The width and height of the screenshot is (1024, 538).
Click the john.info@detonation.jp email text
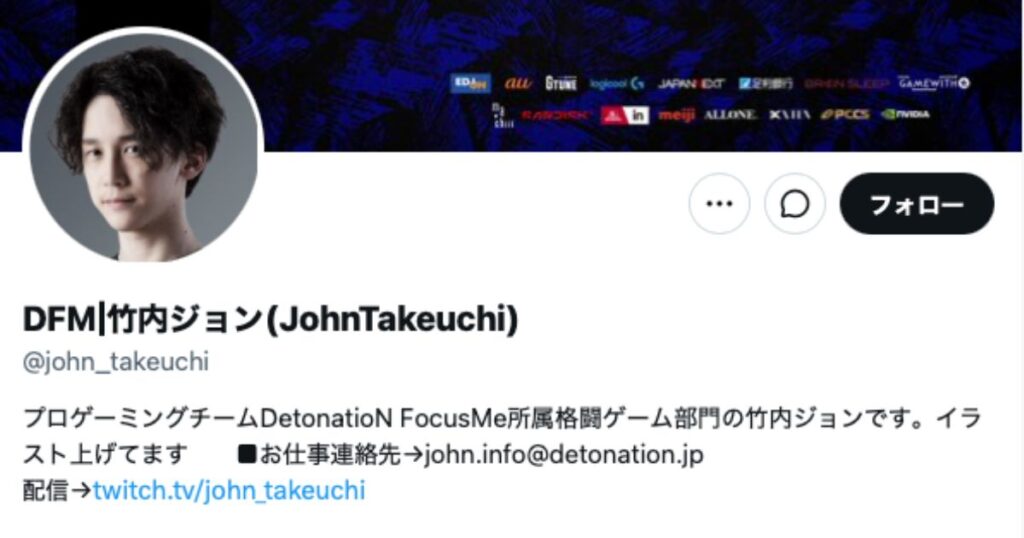click(x=564, y=454)
